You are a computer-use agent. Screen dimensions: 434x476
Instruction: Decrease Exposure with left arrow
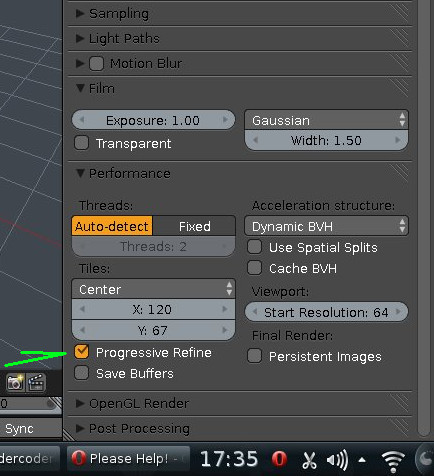pyautogui.click(x=82, y=120)
